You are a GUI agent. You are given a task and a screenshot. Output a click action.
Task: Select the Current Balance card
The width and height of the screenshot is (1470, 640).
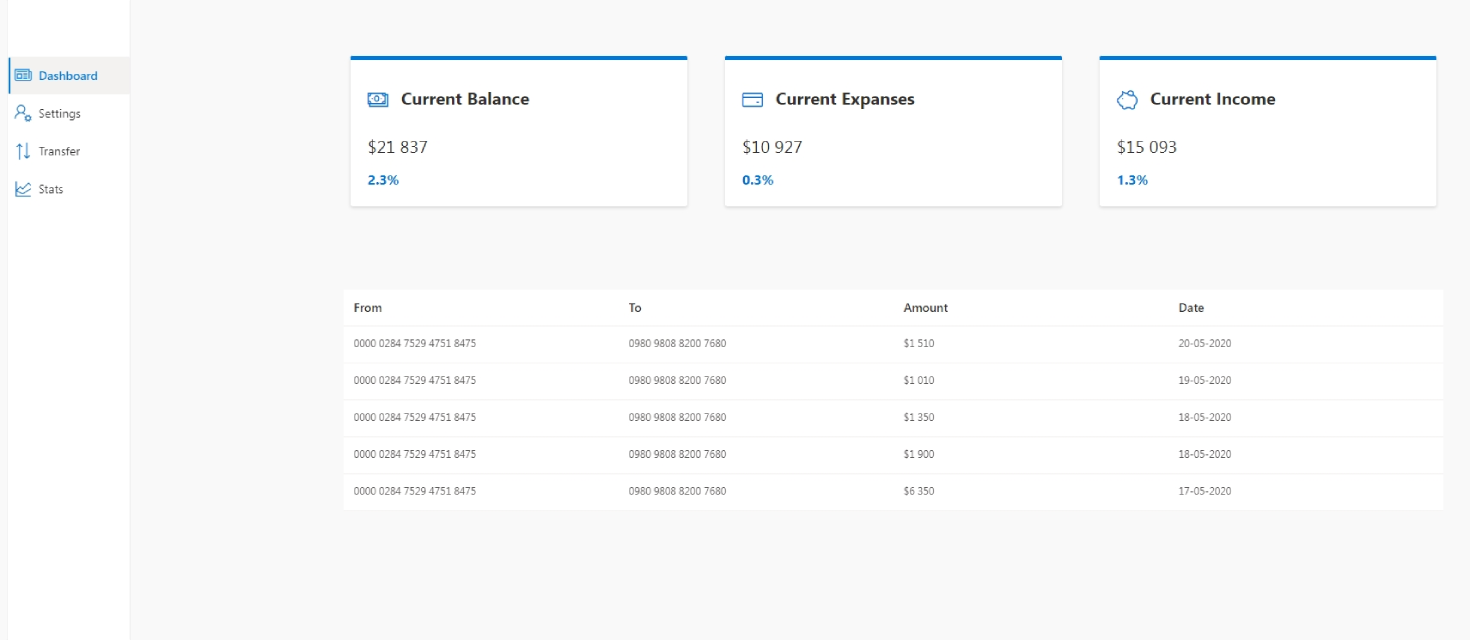coord(518,130)
